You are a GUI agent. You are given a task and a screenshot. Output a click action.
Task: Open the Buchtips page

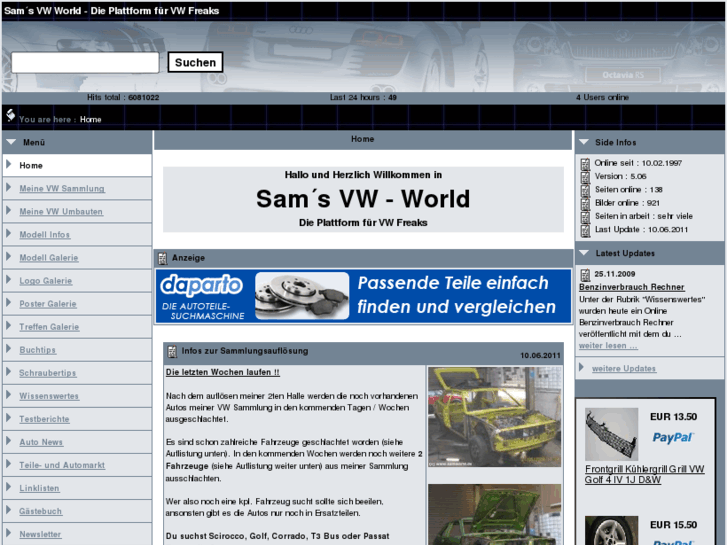pyautogui.click(x=38, y=350)
